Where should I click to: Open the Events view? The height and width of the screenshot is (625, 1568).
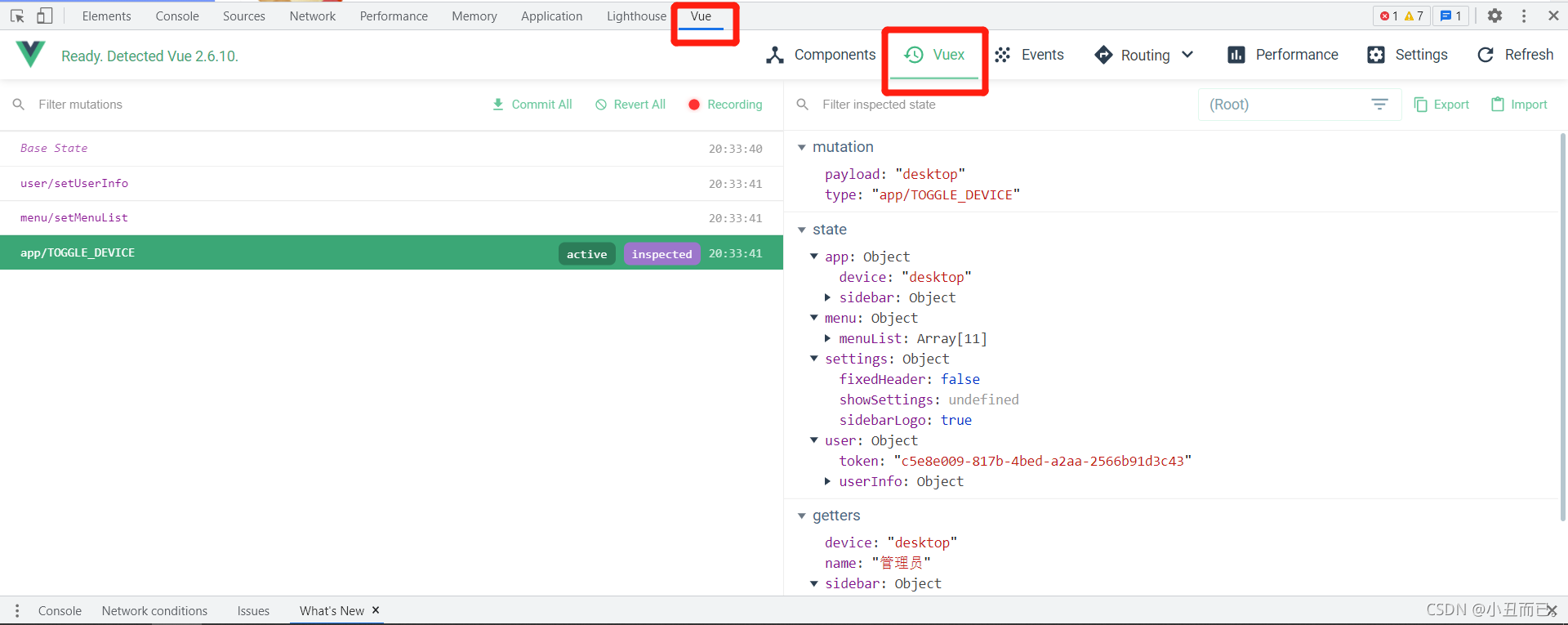coord(1029,55)
